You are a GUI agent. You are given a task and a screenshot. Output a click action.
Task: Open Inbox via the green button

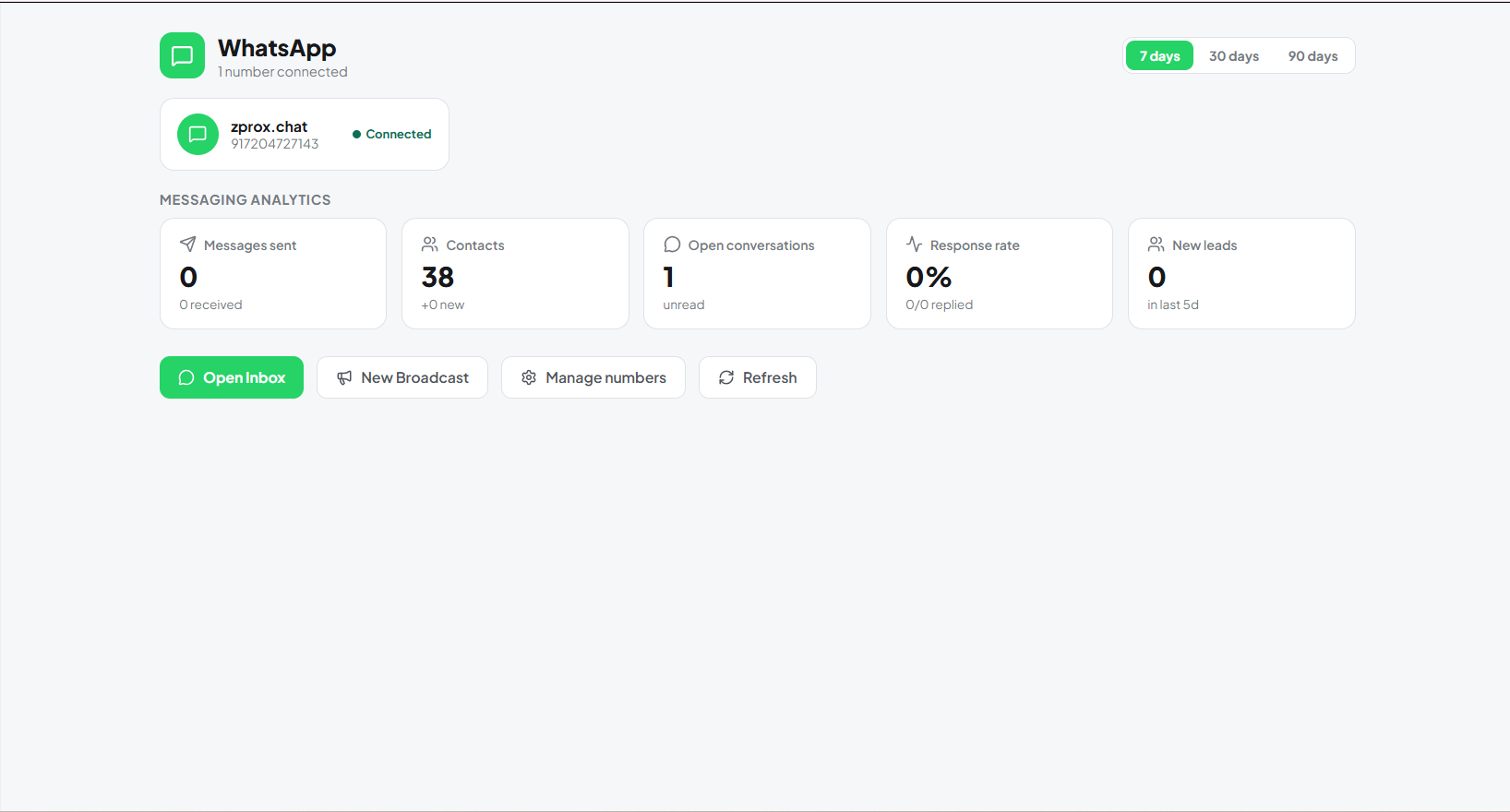(x=232, y=377)
